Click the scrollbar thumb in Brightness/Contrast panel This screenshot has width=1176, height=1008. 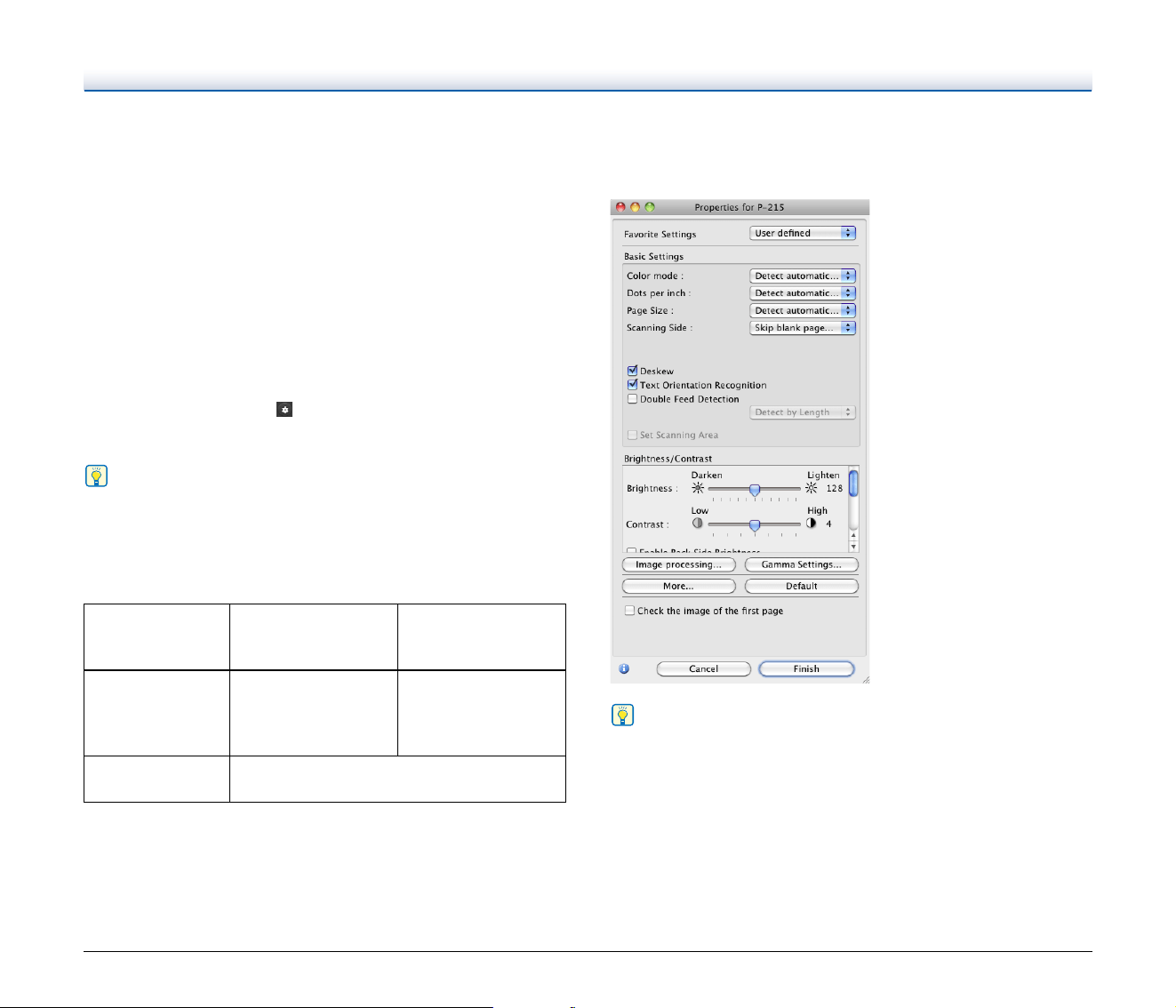[x=853, y=483]
